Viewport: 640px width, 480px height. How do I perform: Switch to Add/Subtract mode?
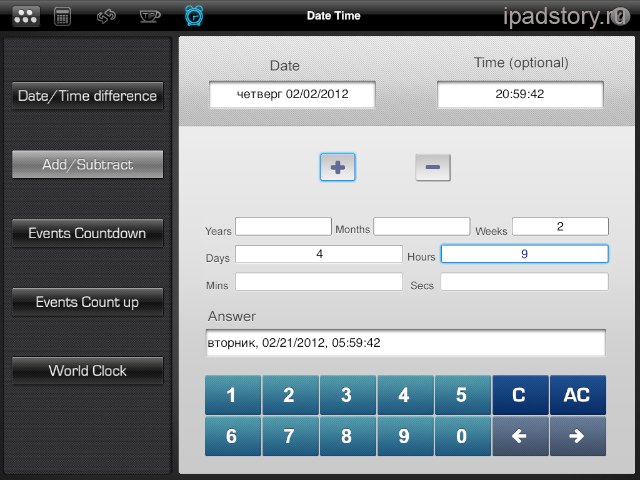point(87,164)
